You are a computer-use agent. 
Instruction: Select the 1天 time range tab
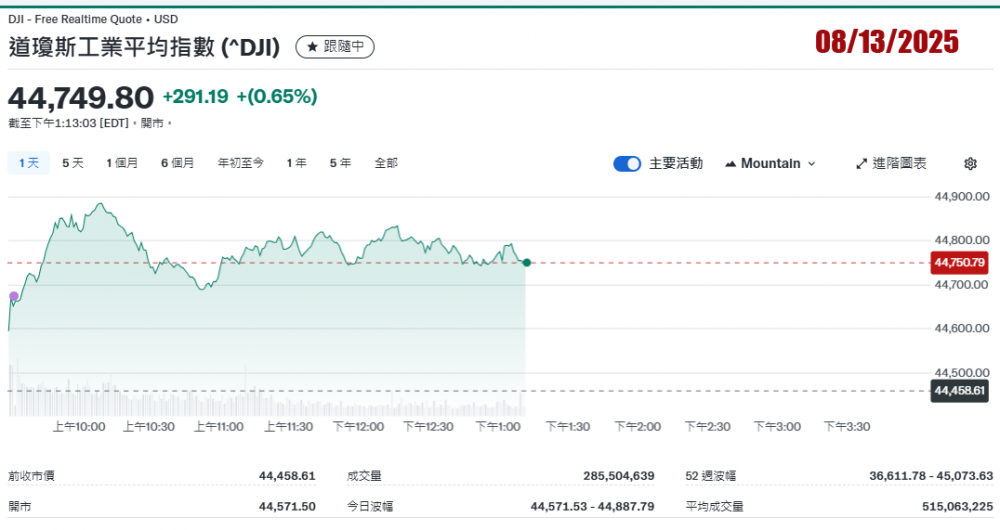pyautogui.click(x=29, y=163)
